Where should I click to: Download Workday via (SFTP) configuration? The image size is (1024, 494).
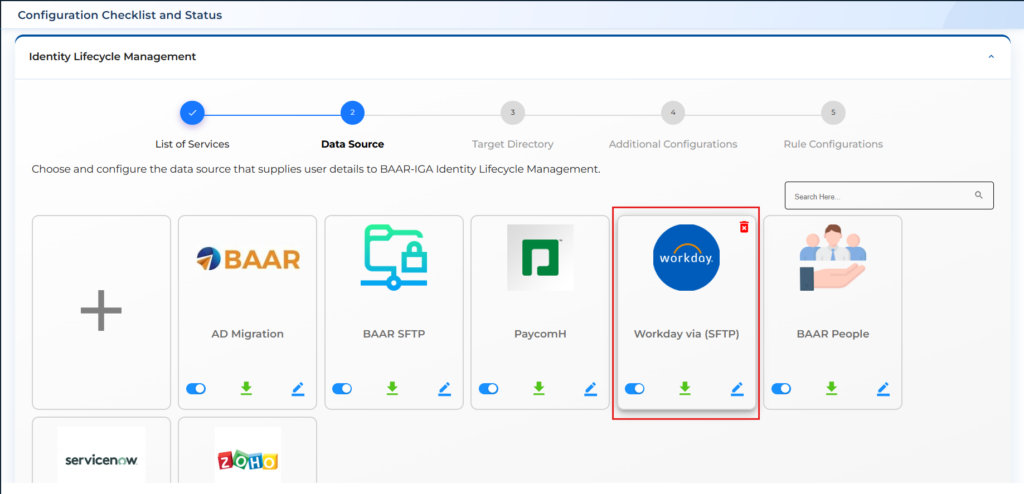pos(684,389)
